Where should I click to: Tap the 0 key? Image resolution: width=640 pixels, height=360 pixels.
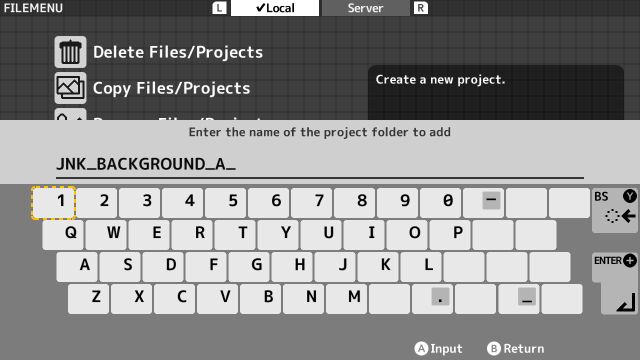[x=441, y=202]
